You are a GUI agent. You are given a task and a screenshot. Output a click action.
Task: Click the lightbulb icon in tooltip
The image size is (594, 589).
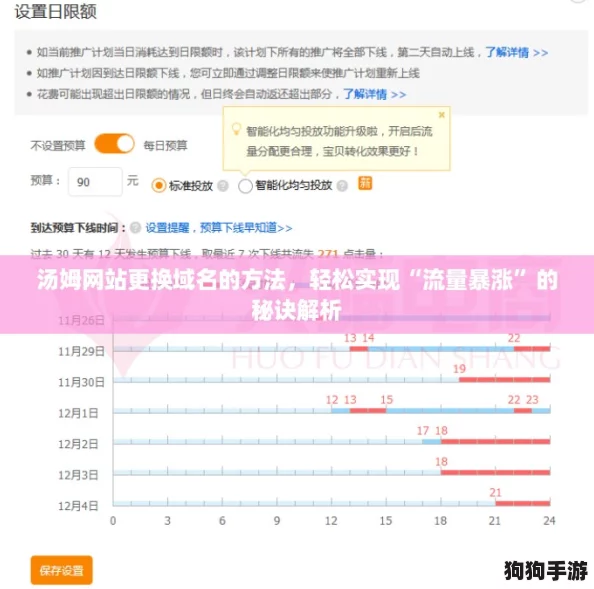click(236, 129)
